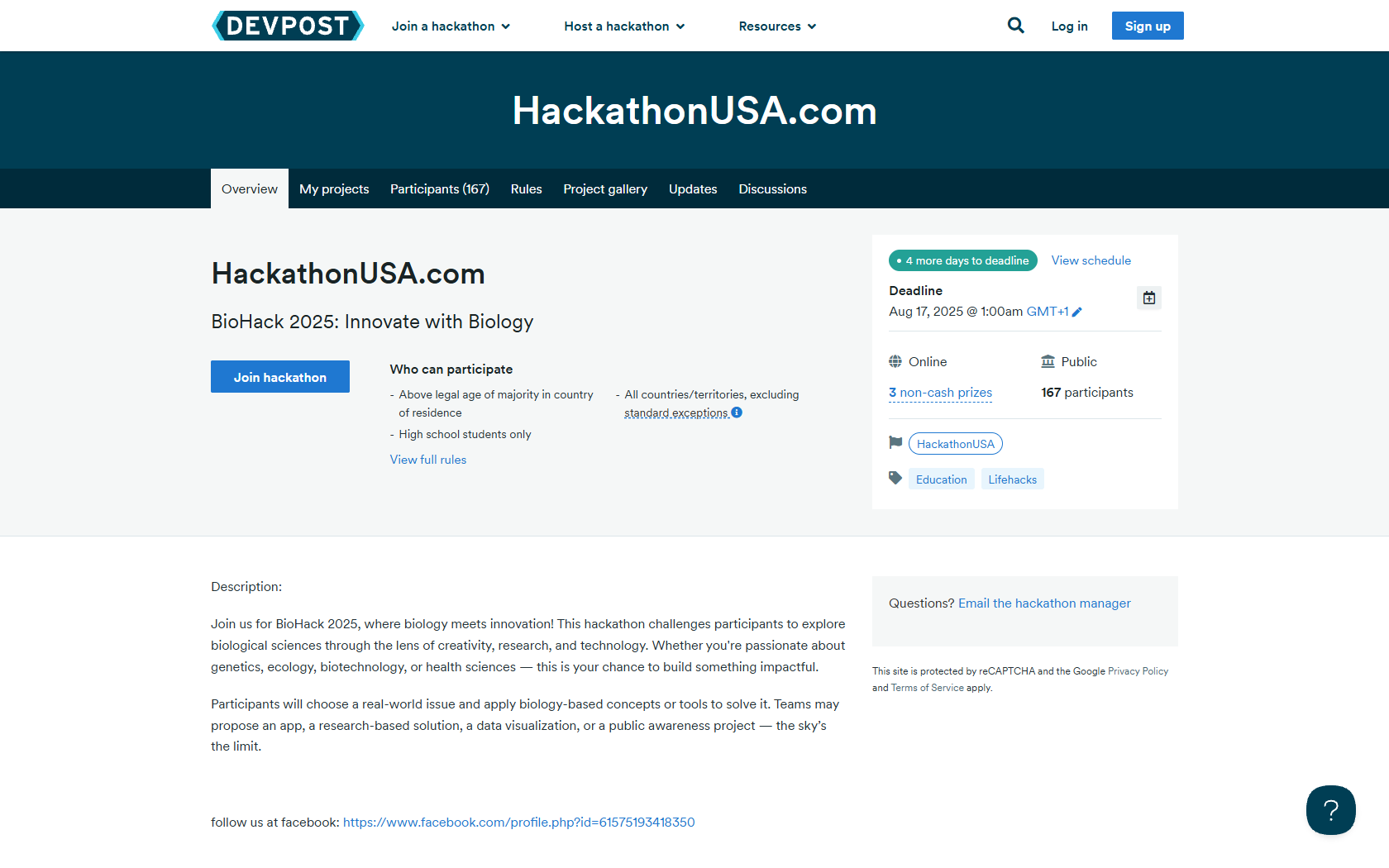
Task: Click the add-to-calendar icon
Action: 1148,298
